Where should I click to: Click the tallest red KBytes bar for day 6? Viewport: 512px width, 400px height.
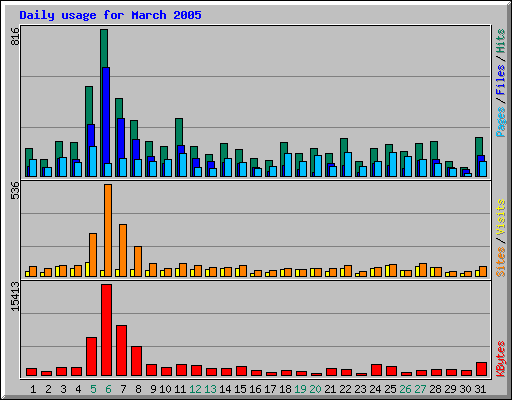tap(107, 330)
